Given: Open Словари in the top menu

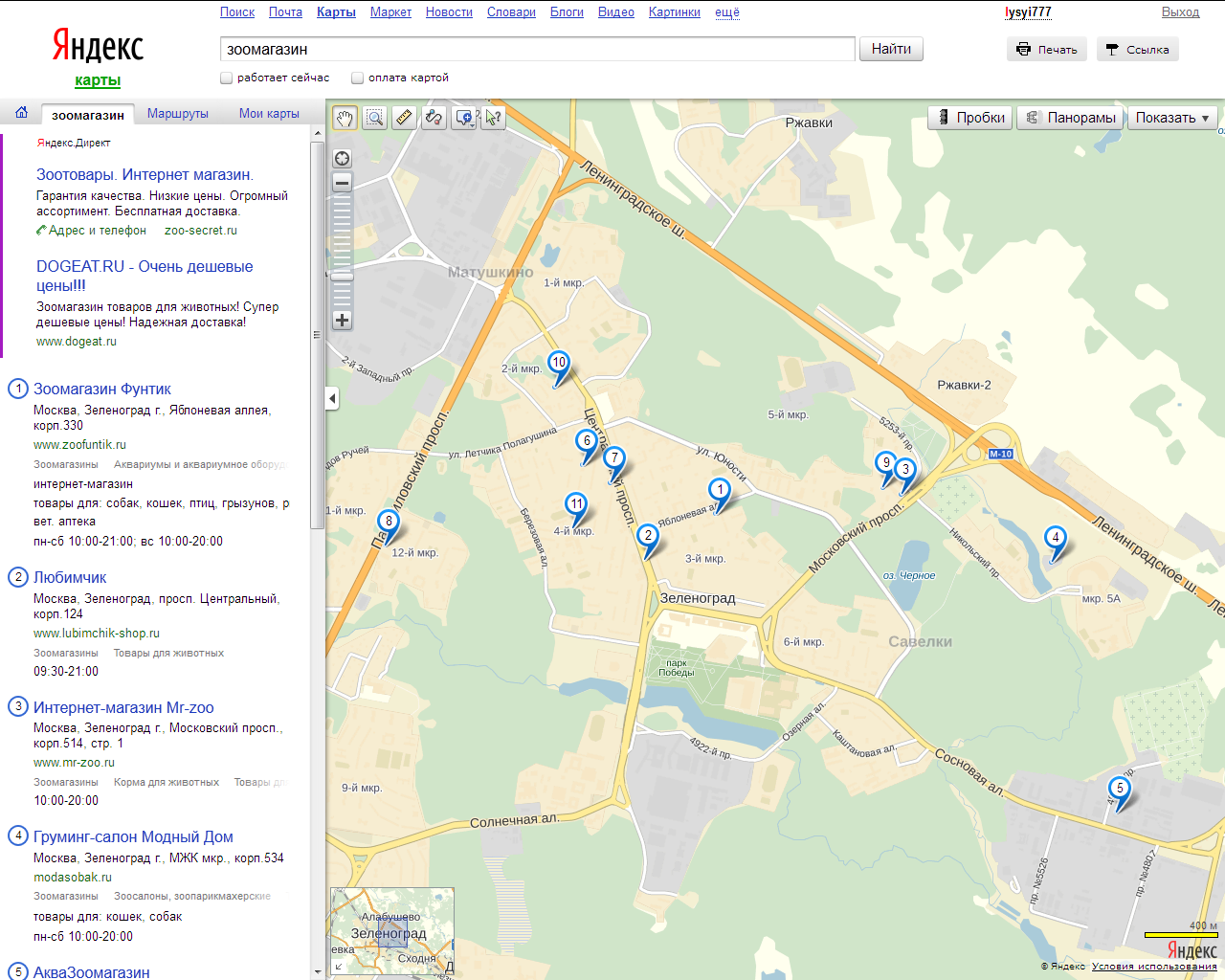Looking at the screenshot, I should tap(511, 11).
